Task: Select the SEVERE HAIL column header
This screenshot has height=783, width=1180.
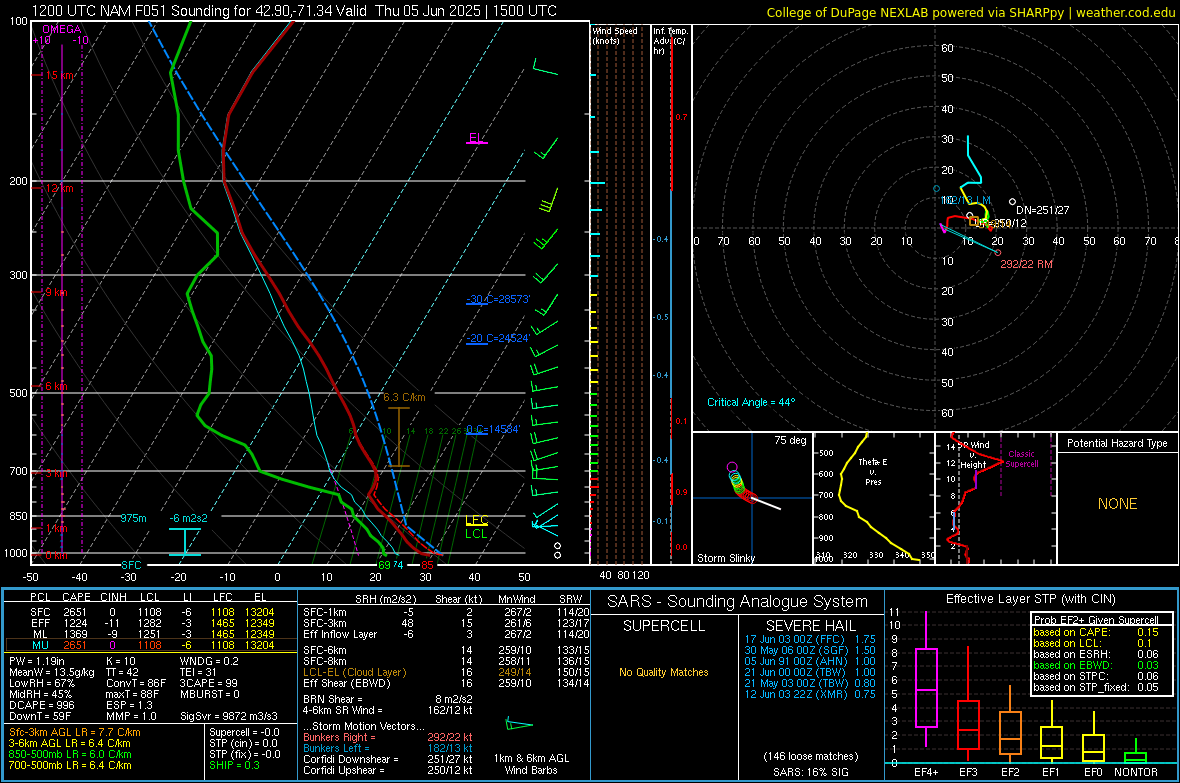Action: click(810, 626)
